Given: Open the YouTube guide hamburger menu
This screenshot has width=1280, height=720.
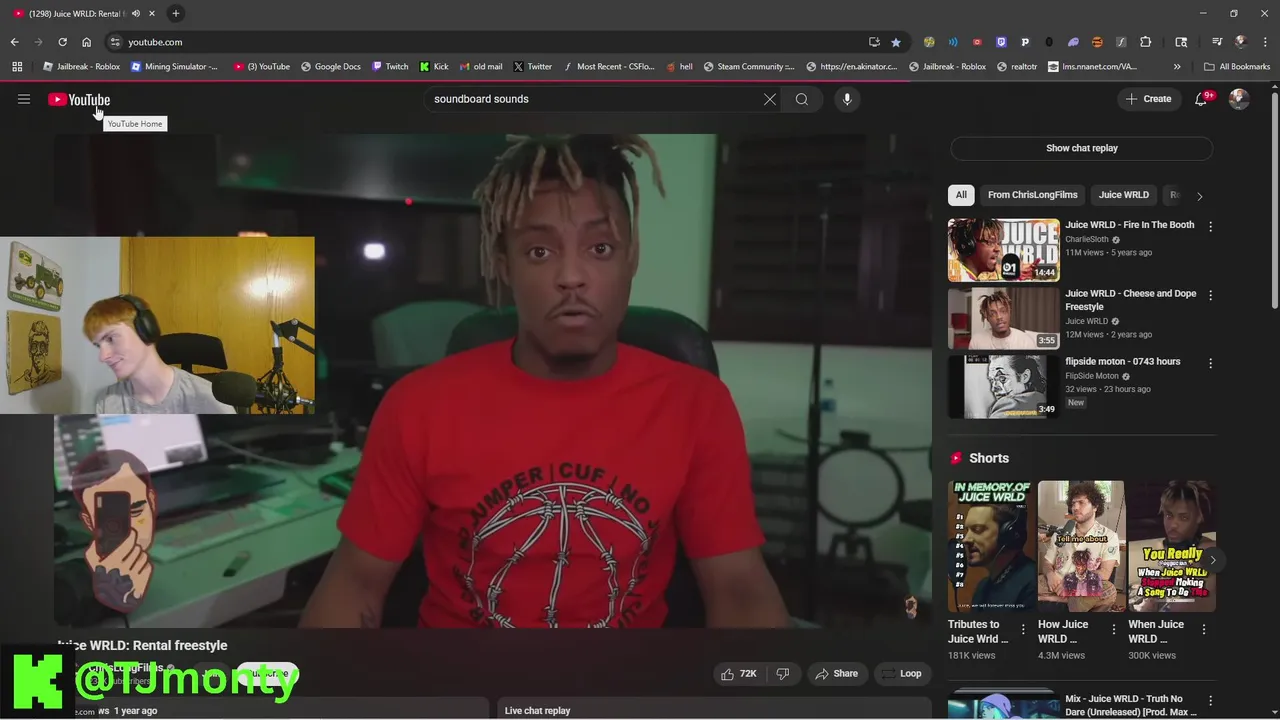Looking at the screenshot, I should 24,99.
